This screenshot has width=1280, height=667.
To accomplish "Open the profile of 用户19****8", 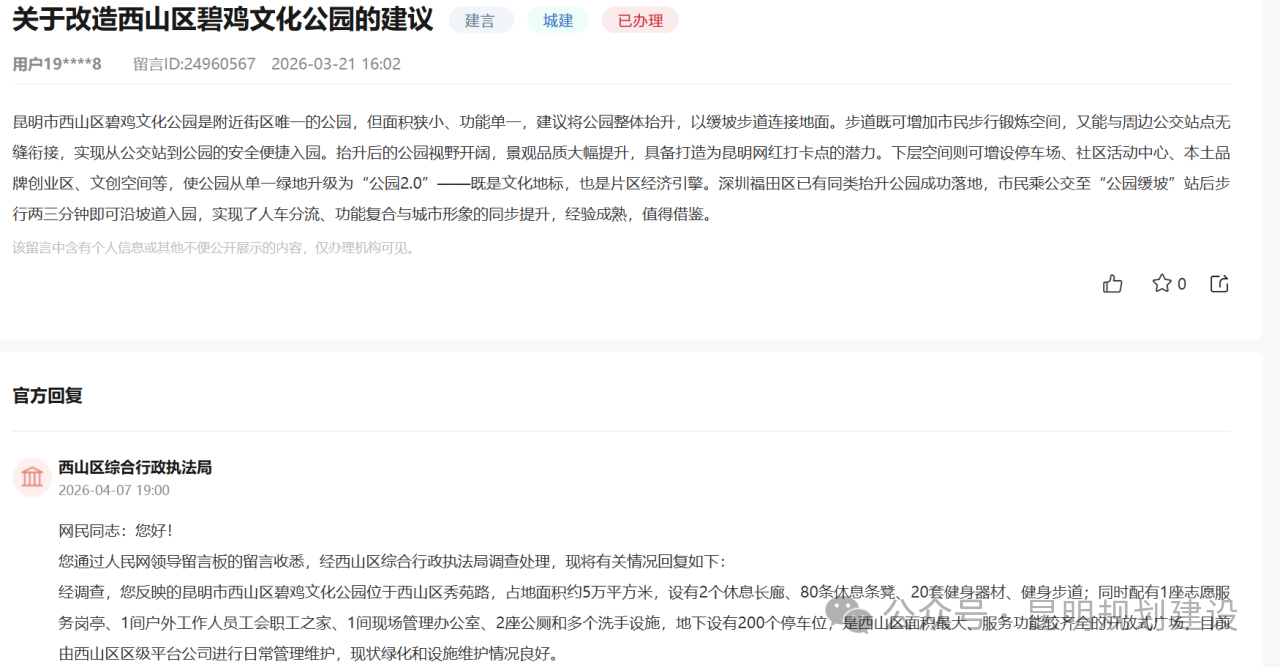I will click(x=57, y=64).
